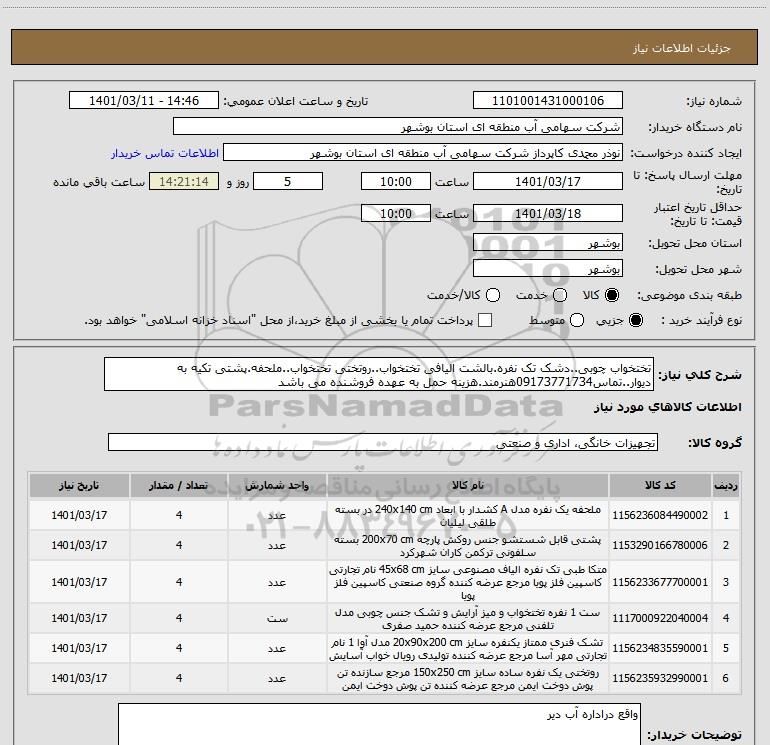Image resolution: width=770 pixels, height=745 pixels.
Task: Click product code 1156236084490002
Action: pos(660,515)
